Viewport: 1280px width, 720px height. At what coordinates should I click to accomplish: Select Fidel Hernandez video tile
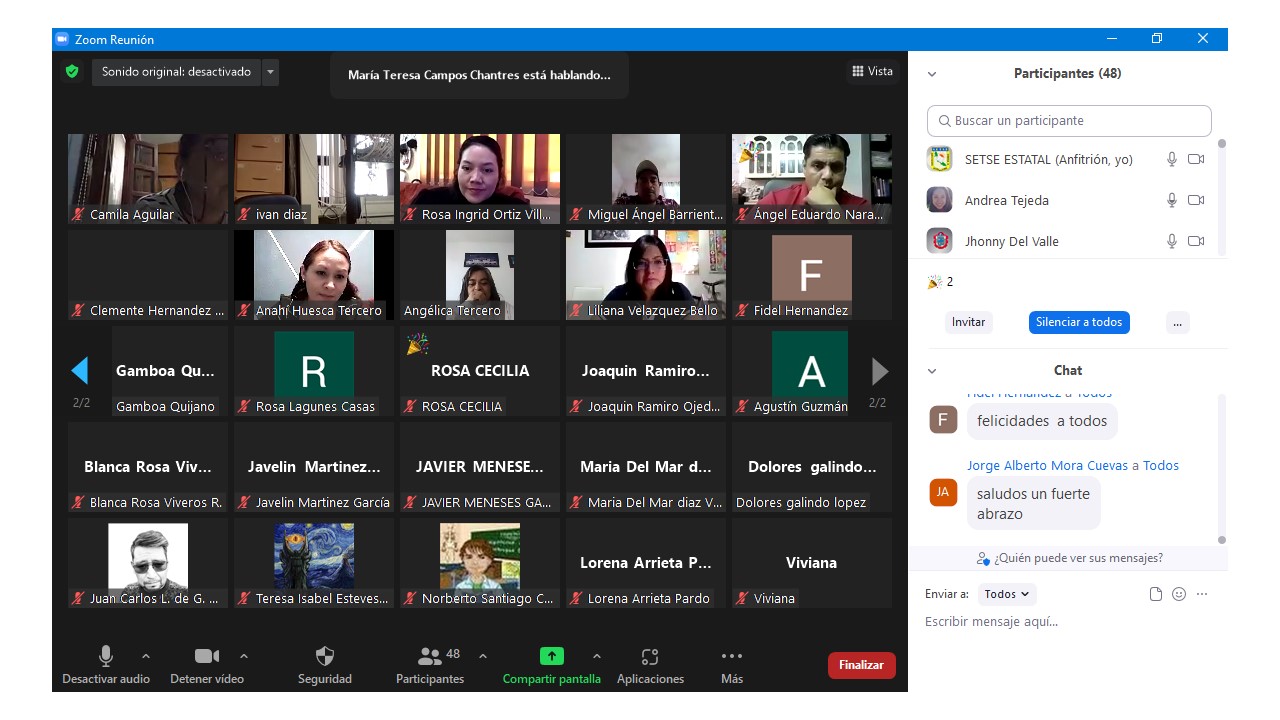coord(812,275)
